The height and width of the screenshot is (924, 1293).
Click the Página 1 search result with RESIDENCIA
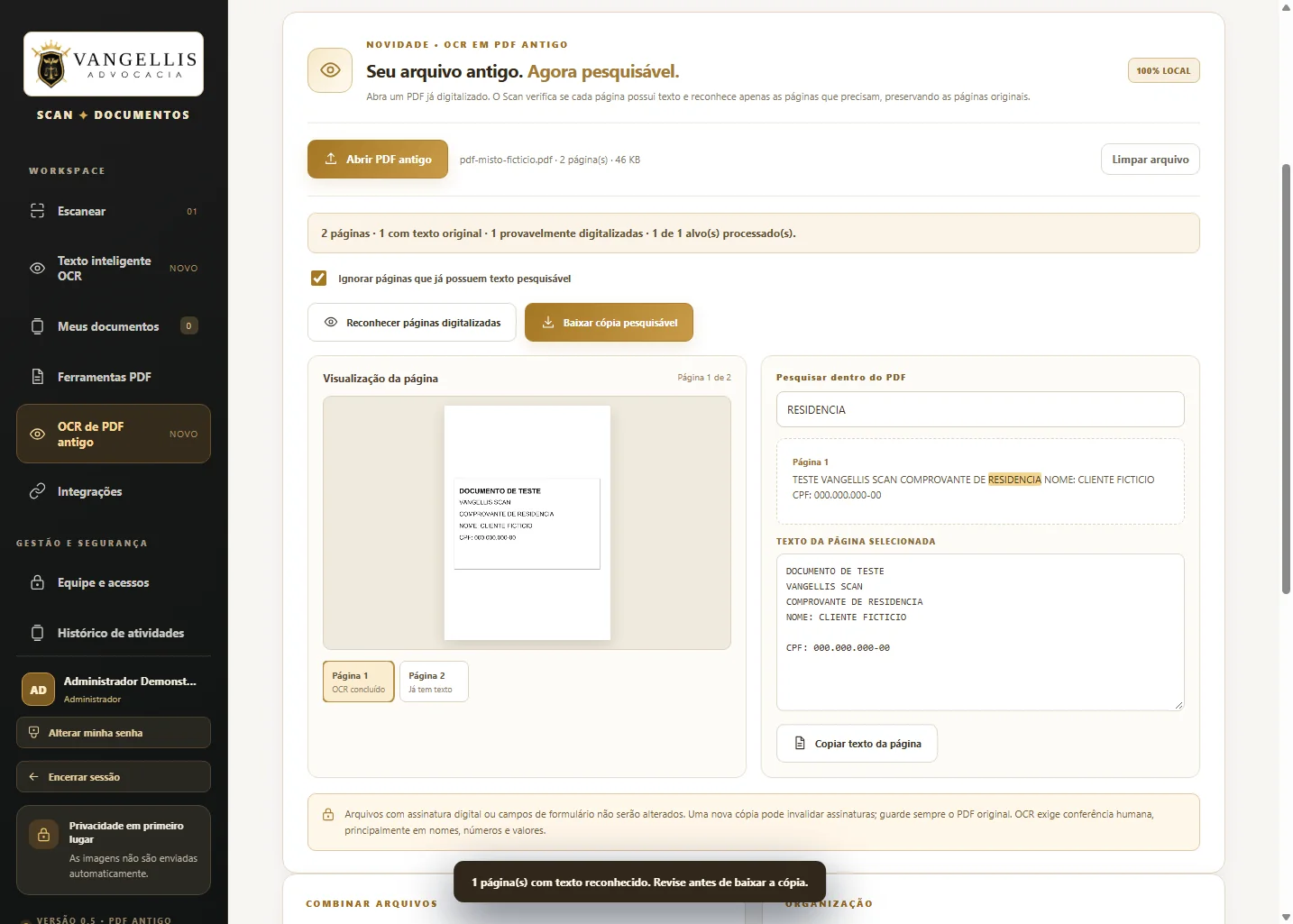tap(980, 481)
